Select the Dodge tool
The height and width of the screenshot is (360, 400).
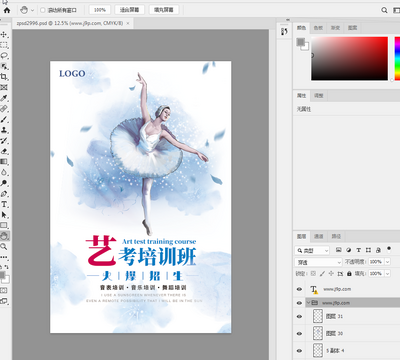pyautogui.click(x=4, y=183)
